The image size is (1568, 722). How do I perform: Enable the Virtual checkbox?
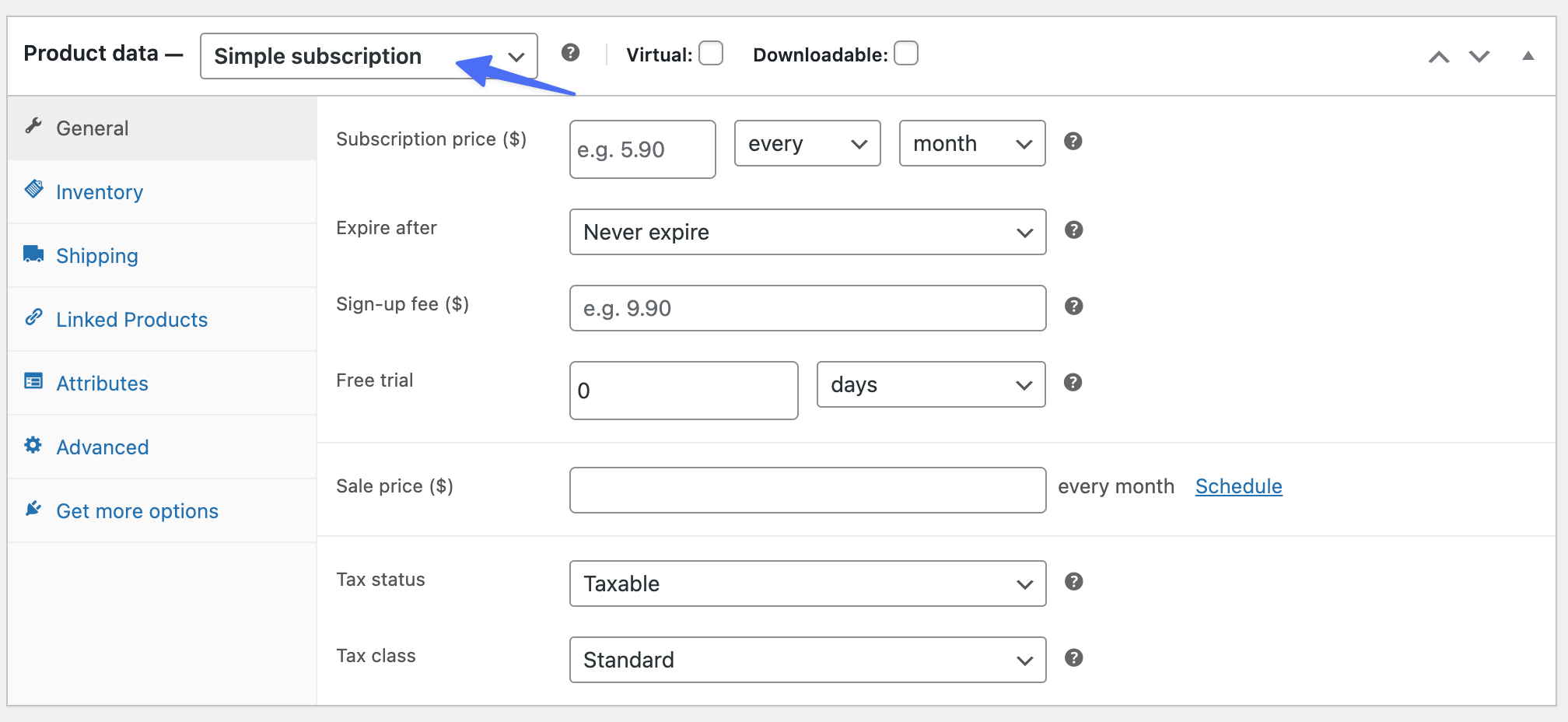tap(710, 53)
